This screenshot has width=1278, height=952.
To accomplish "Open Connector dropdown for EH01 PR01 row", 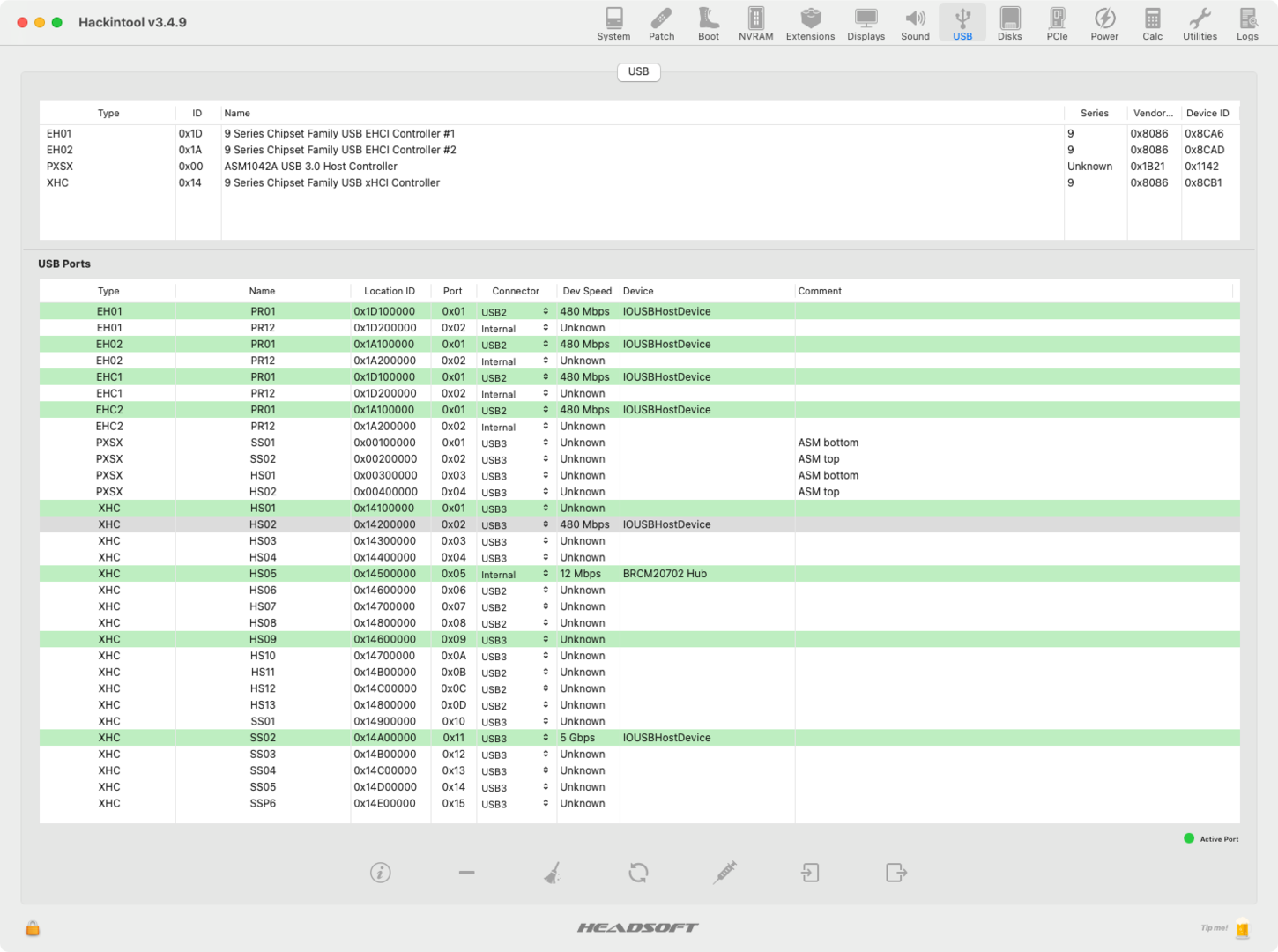I will click(515, 312).
